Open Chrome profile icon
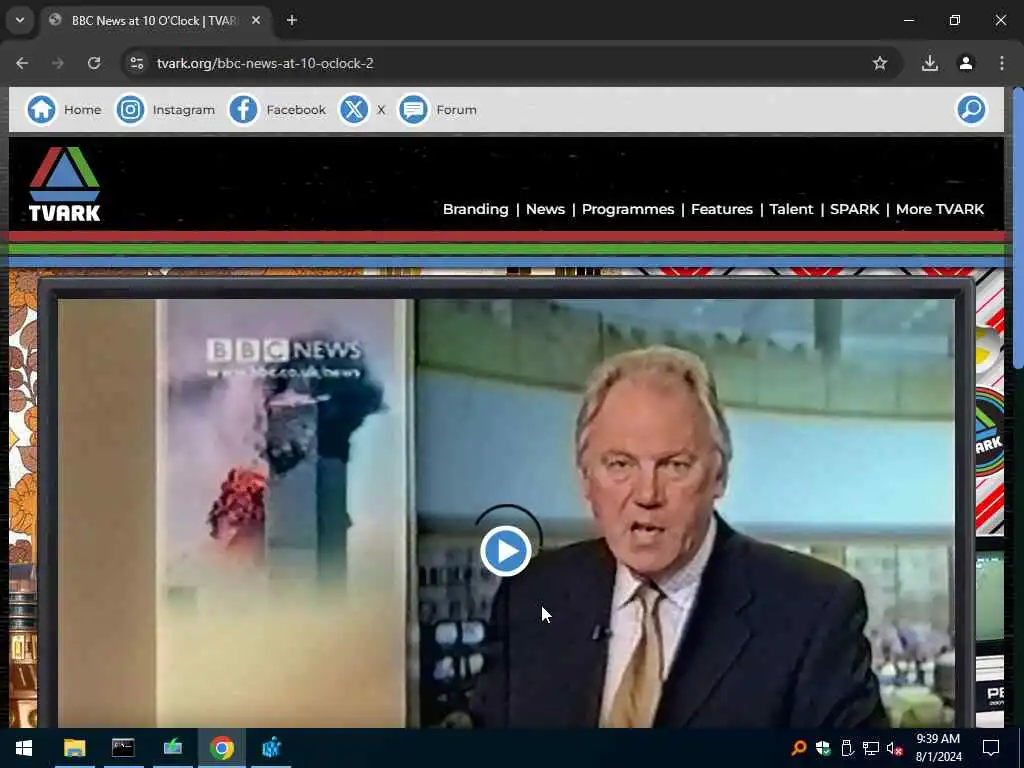Screen dimensions: 1024x768 click(x=966, y=63)
